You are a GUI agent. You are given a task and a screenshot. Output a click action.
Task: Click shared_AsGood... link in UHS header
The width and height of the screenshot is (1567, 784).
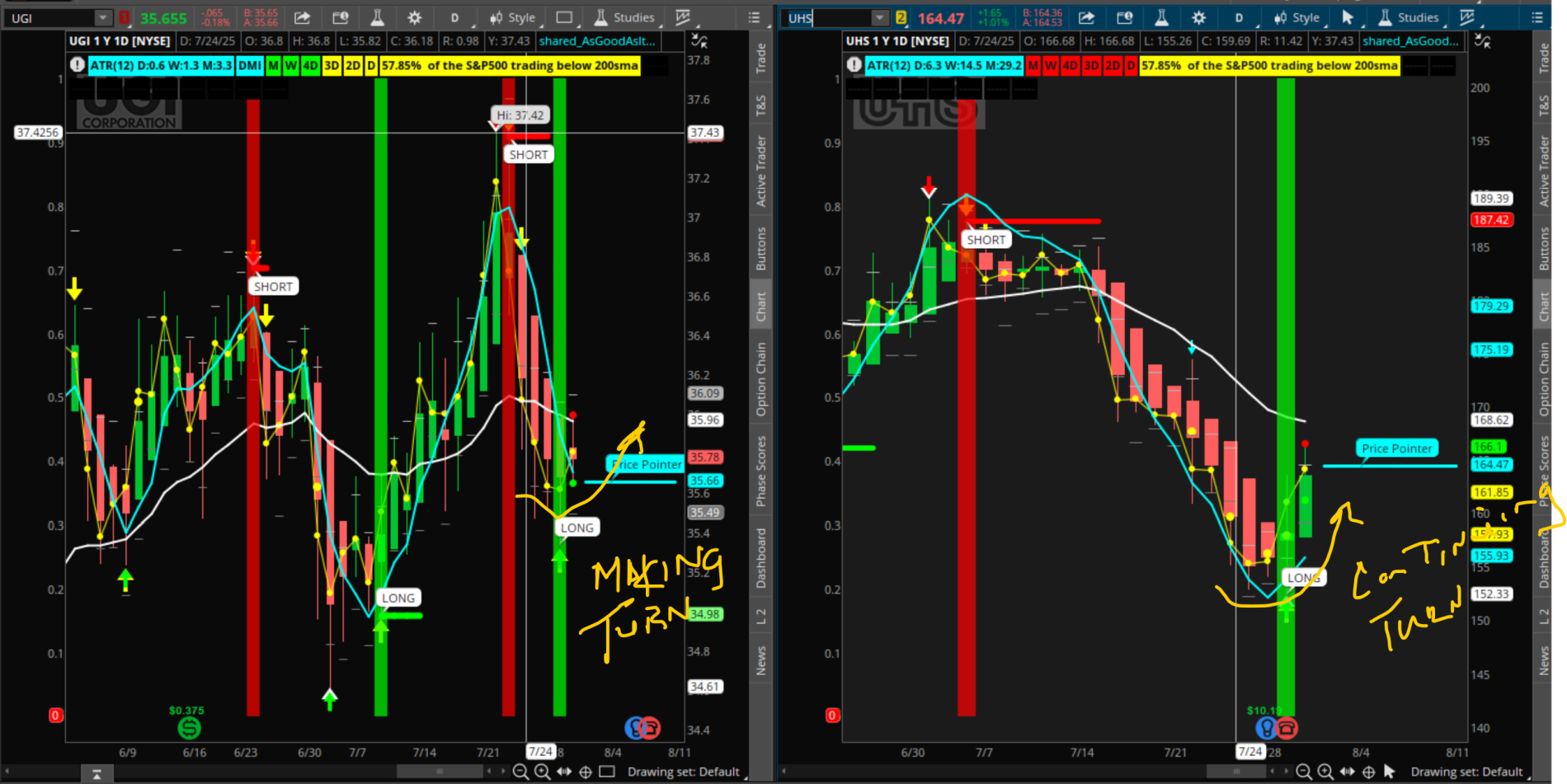pyautogui.click(x=1410, y=40)
